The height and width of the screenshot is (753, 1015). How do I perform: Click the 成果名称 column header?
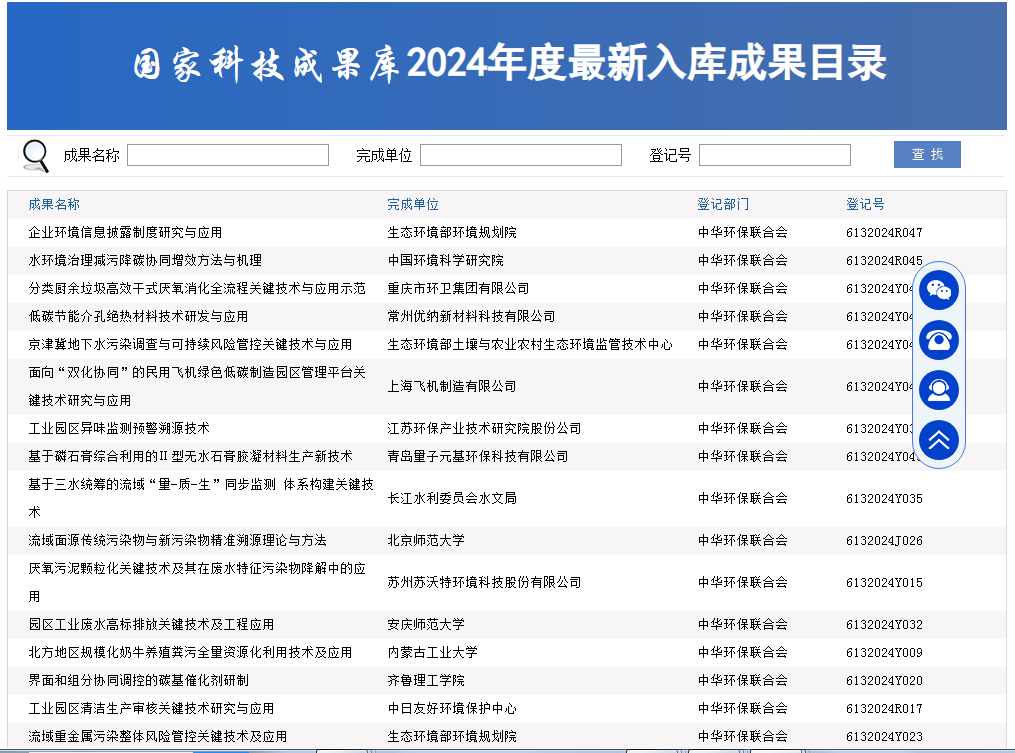tap(54, 204)
